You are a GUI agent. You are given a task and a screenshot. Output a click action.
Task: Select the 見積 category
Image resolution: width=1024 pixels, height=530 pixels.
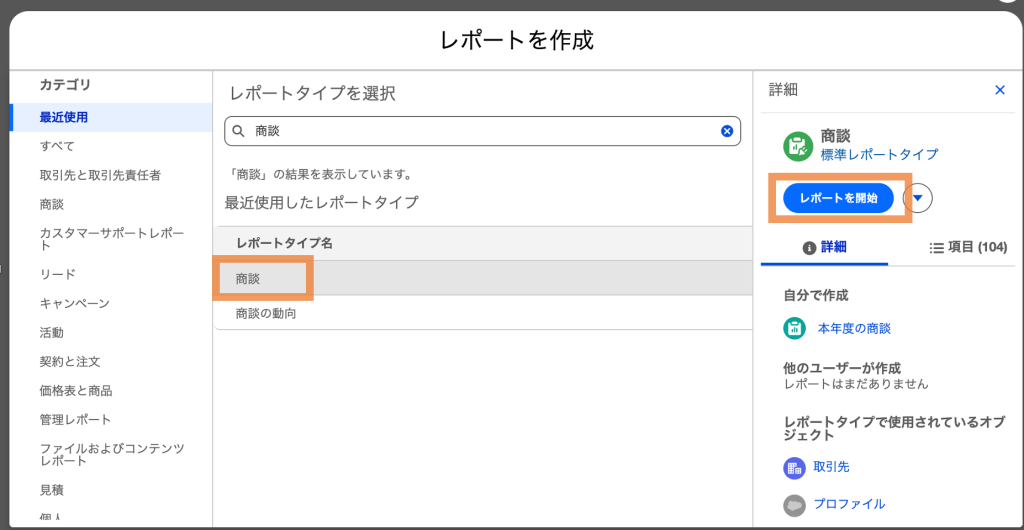coord(52,490)
